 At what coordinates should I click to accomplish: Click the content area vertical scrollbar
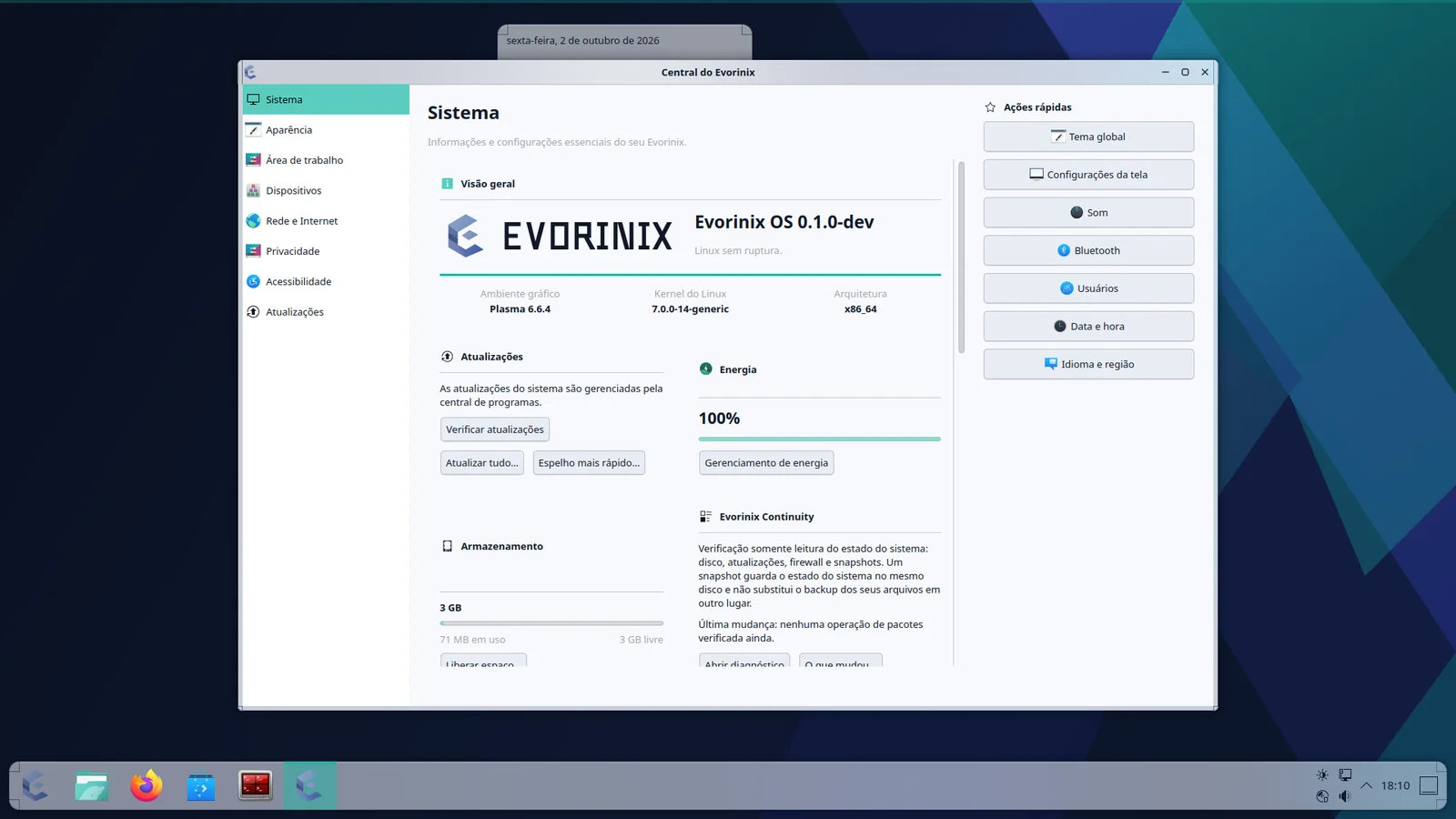pyautogui.click(x=960, y=258)
